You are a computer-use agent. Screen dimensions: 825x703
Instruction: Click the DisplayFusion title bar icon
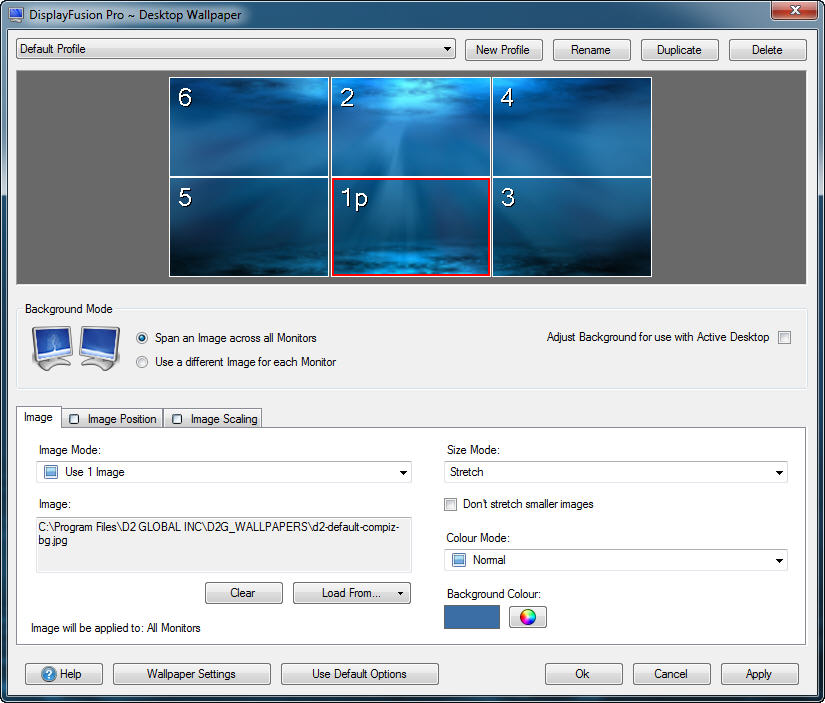pyautogui.click(x=15, y=15)
